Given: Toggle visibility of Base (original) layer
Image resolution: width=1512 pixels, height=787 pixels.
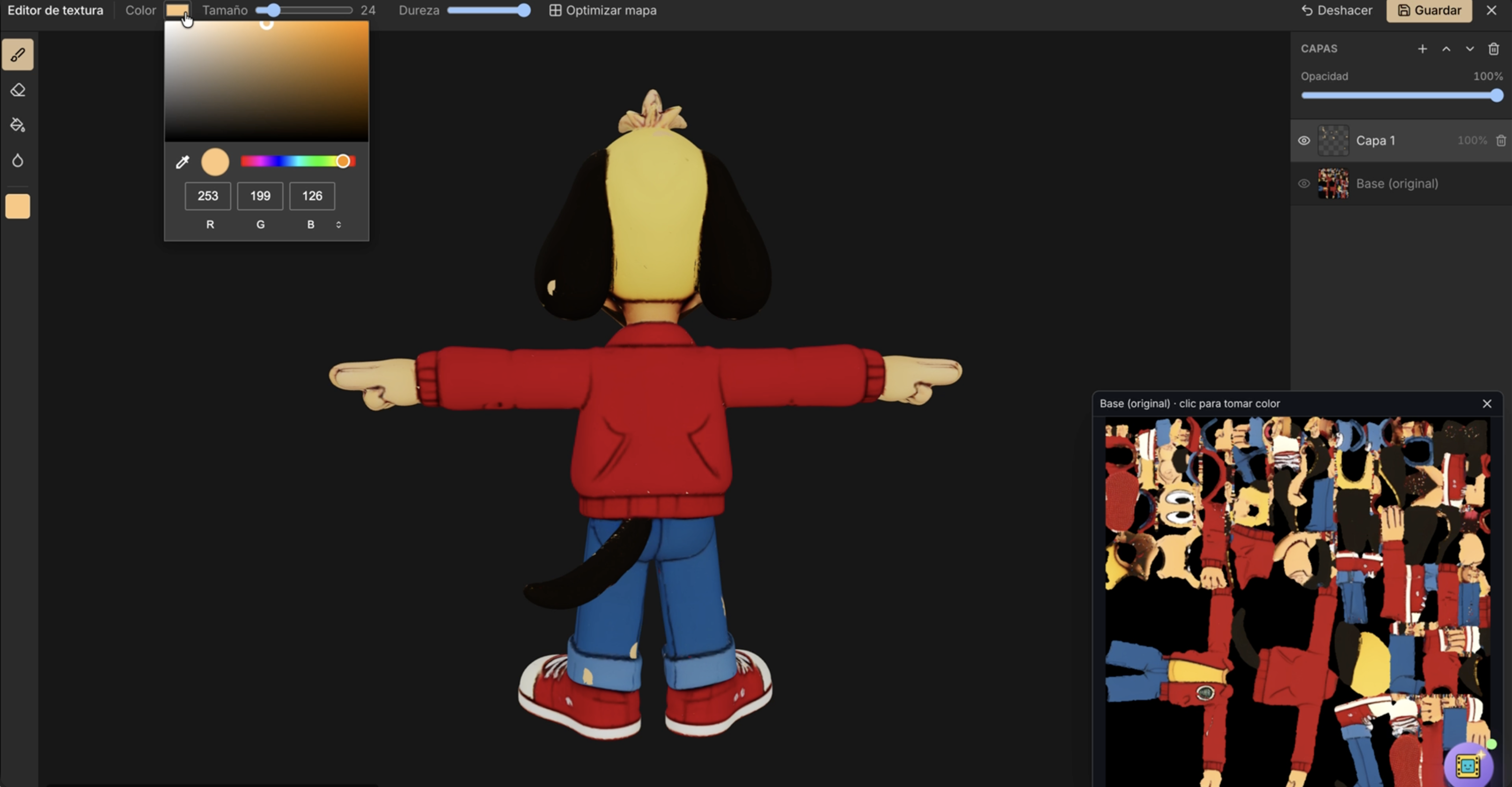Looking at the screenshot, I should (x=1304, y=183).
